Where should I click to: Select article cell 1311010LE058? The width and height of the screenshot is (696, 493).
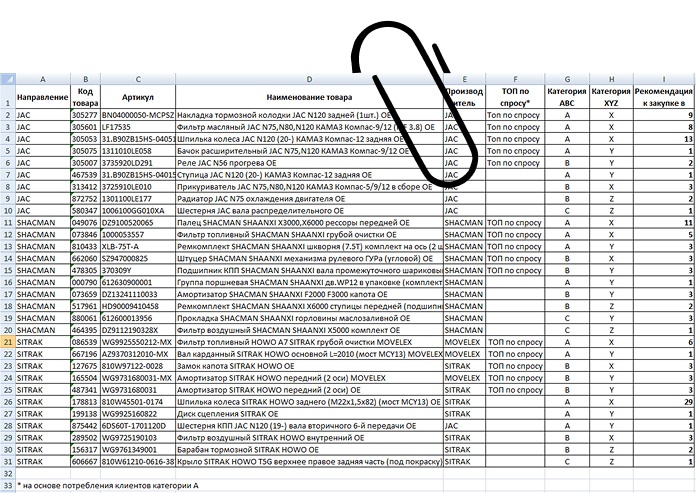tap(138, 151)
